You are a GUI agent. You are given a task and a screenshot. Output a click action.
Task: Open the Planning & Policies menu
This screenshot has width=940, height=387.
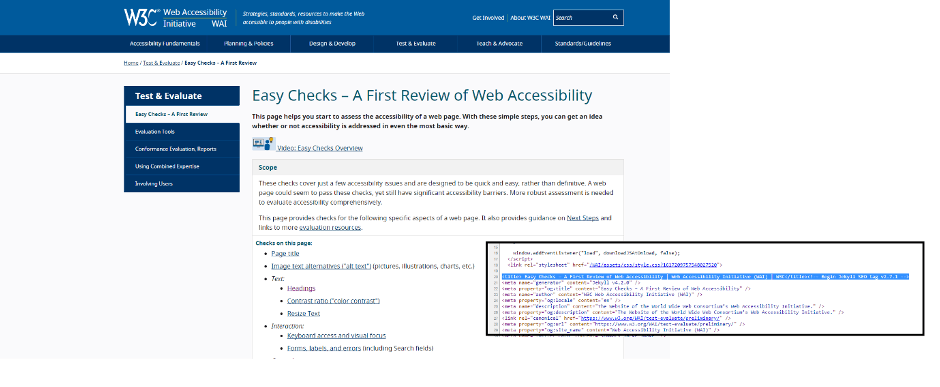pyautogui.click(x=248, y=44)
